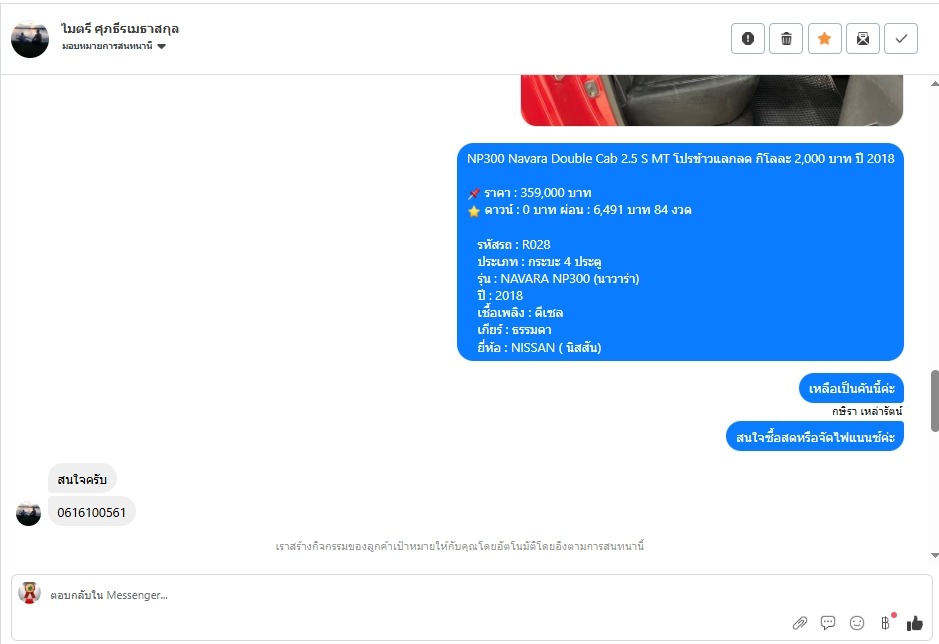Open reply-as page avatar selector
Viewport: 939px width, 644px height.
pos(29,592)
